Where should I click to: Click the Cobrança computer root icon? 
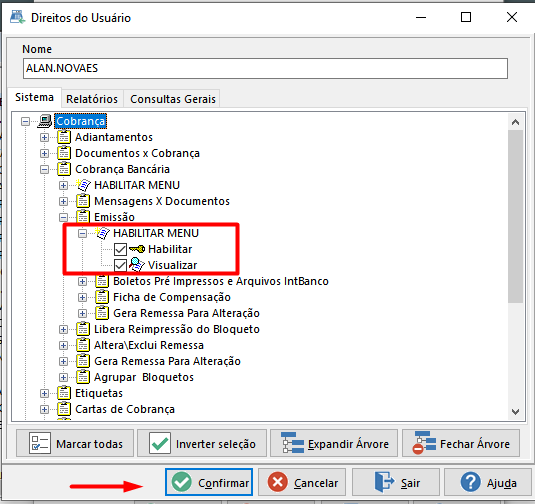pos(44,121)
